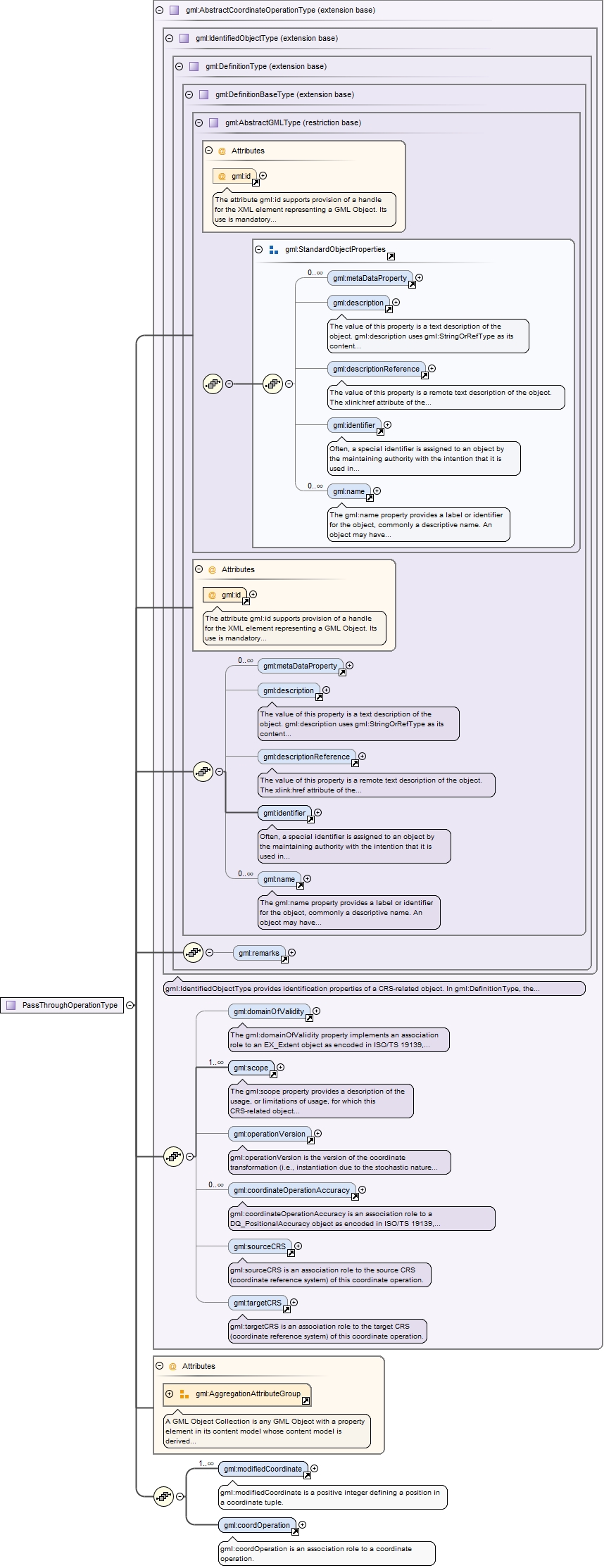The image size is (604, 1568).
Task: Click the PassThroughOperationType root node
Action: [62, 1005]
